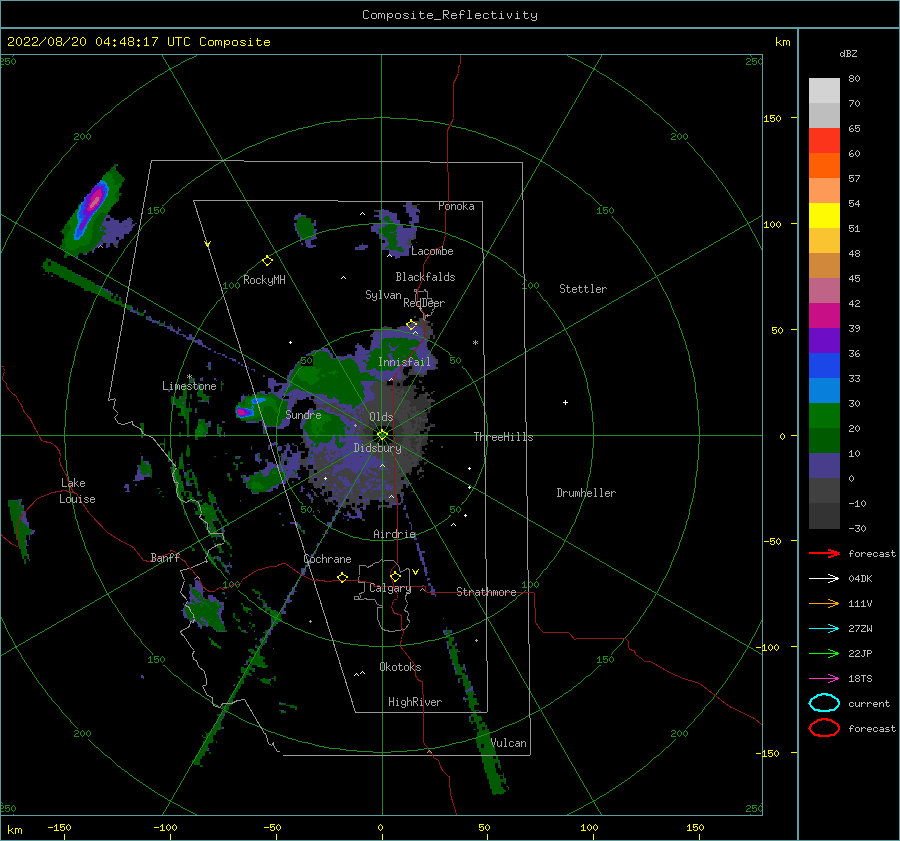This screenshot has height=841, width=900.
Task: Select the Drumheller label
Action: pyautogui.click(x=586, y=493)
